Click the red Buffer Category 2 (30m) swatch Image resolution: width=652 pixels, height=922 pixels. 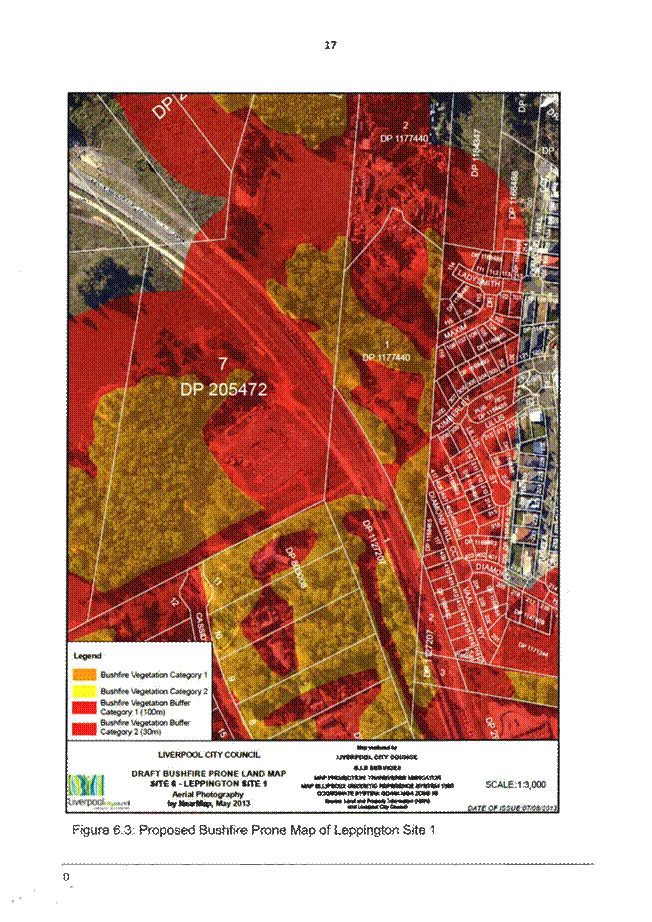pyautogui.click(x=84, y=728)
